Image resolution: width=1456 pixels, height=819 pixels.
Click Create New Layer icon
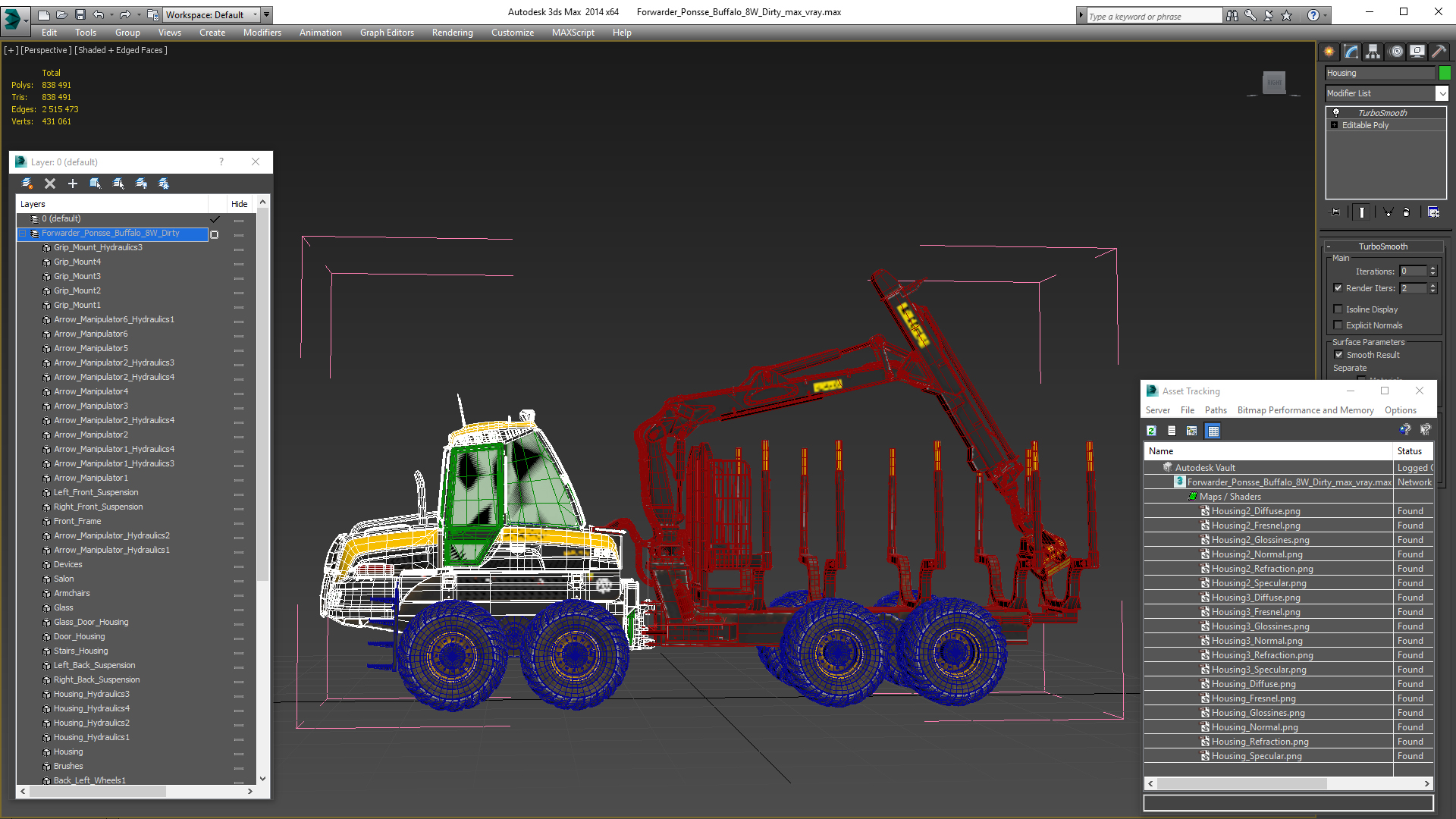tap(27, 184)
